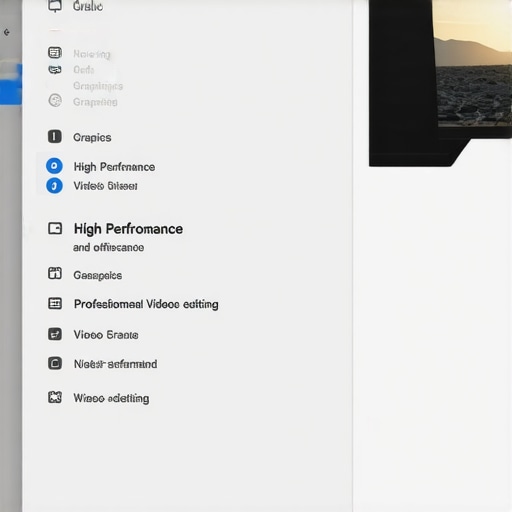512x512 pixels.
Task: Open the Wiaeo adeliting entry
Action: 111,398
